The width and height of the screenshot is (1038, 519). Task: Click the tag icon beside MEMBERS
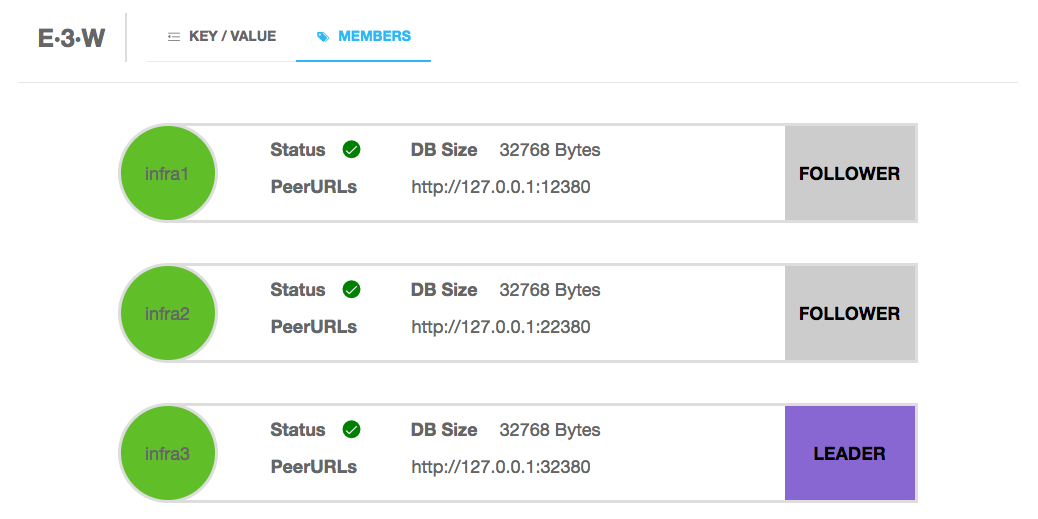(x=323, y=37)
